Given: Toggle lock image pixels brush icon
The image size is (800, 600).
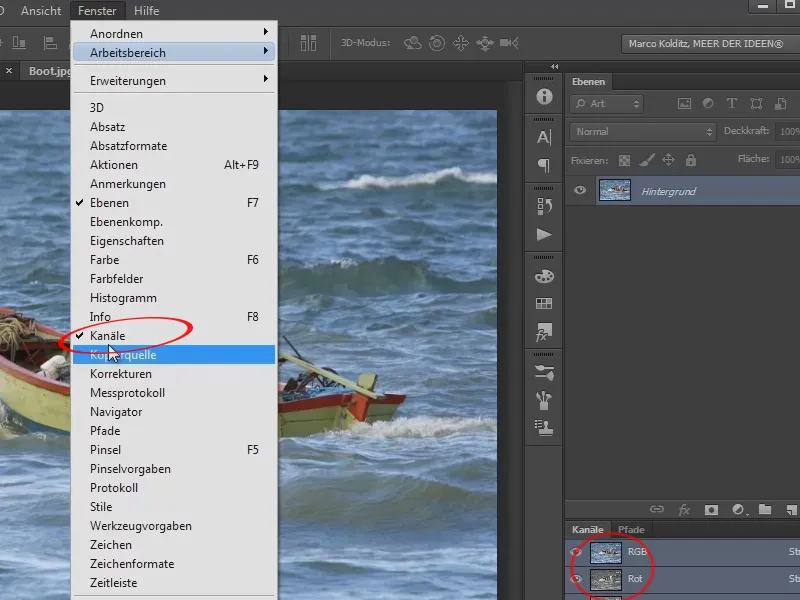Looking at the screenshot, I should (x=647, y=160).
